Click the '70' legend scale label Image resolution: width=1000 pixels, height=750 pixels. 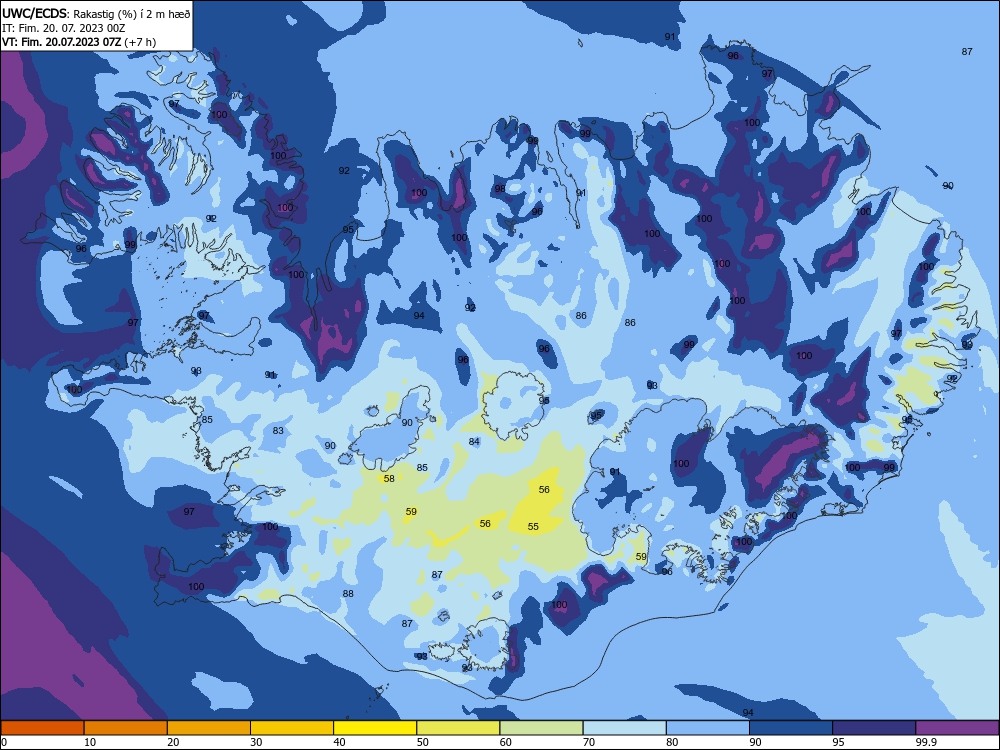pyautogui.click(x=589, y=742)
